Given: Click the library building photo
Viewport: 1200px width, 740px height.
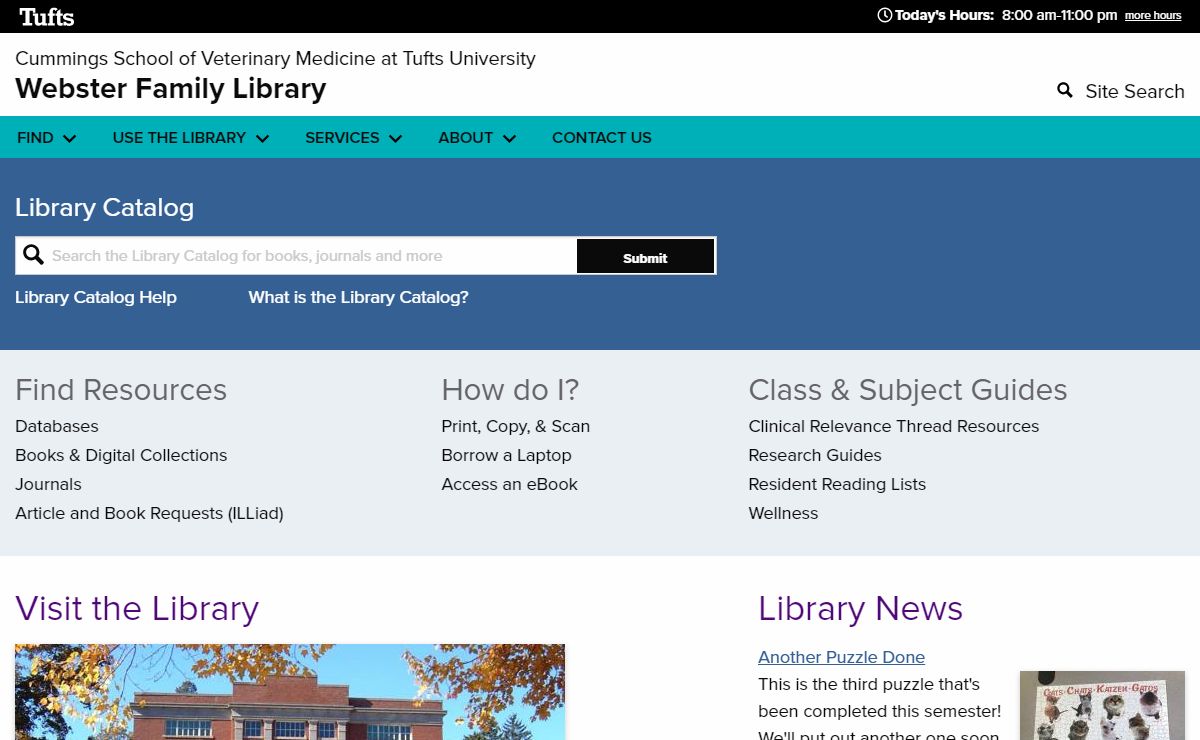Looking at the screenshot, I should pos(290,692).
